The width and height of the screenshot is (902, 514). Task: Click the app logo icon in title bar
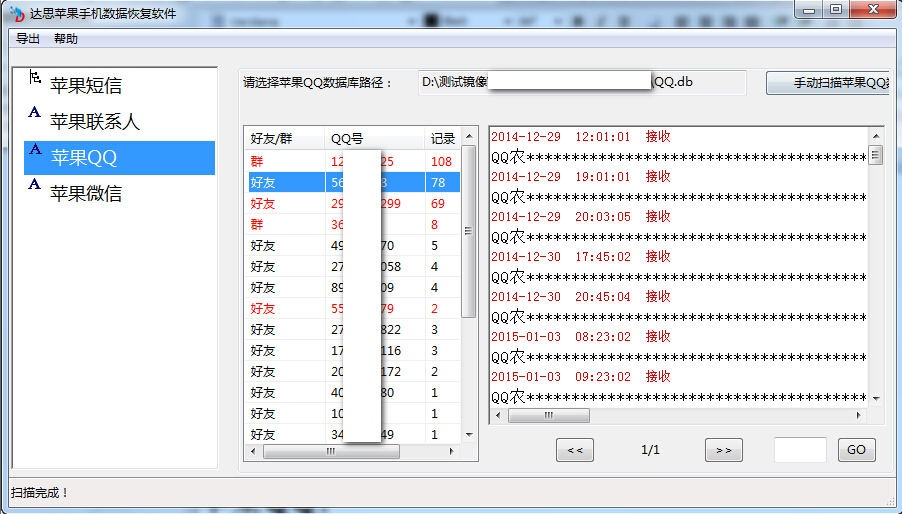[17, 13]
